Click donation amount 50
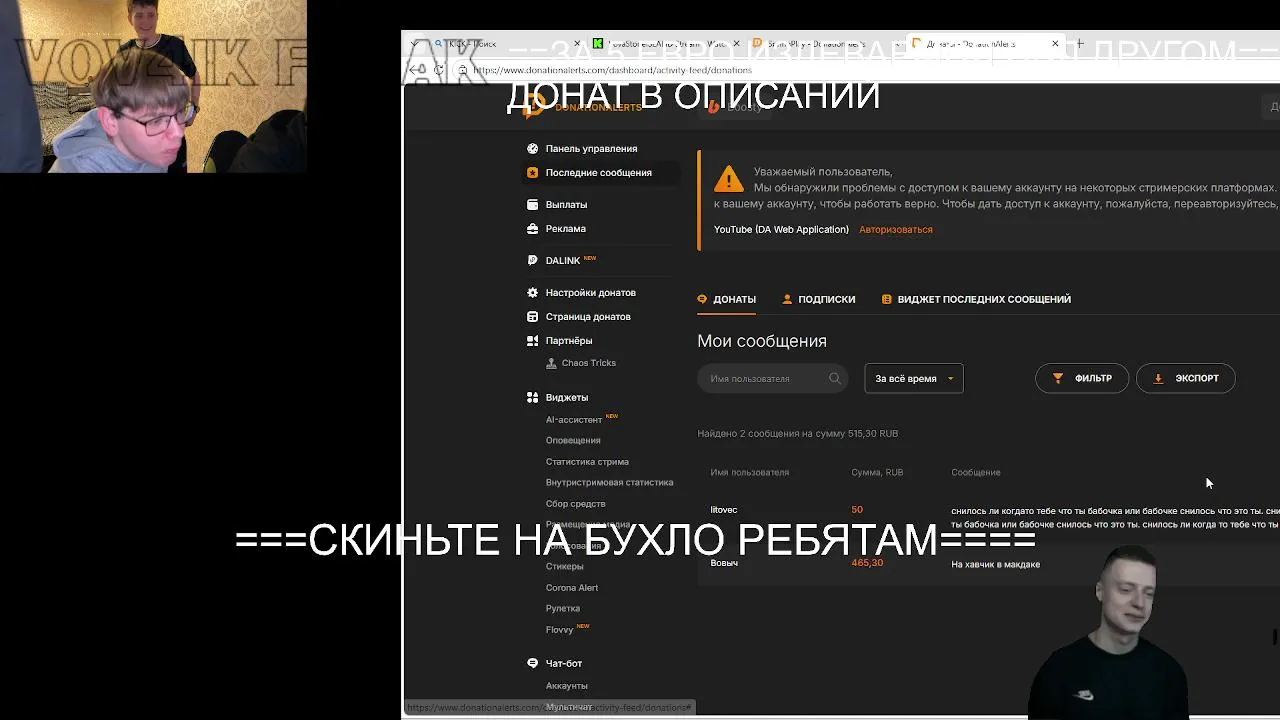1280x720 pixels. pyautogui.click(x=857, y=510)
